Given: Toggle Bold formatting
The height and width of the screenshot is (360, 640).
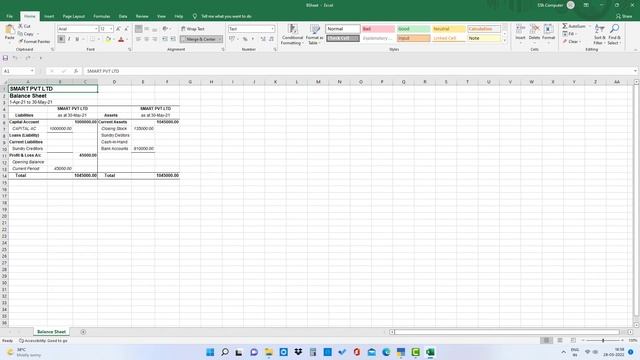Looking at the screenshot, I should (x=61, y=39).
